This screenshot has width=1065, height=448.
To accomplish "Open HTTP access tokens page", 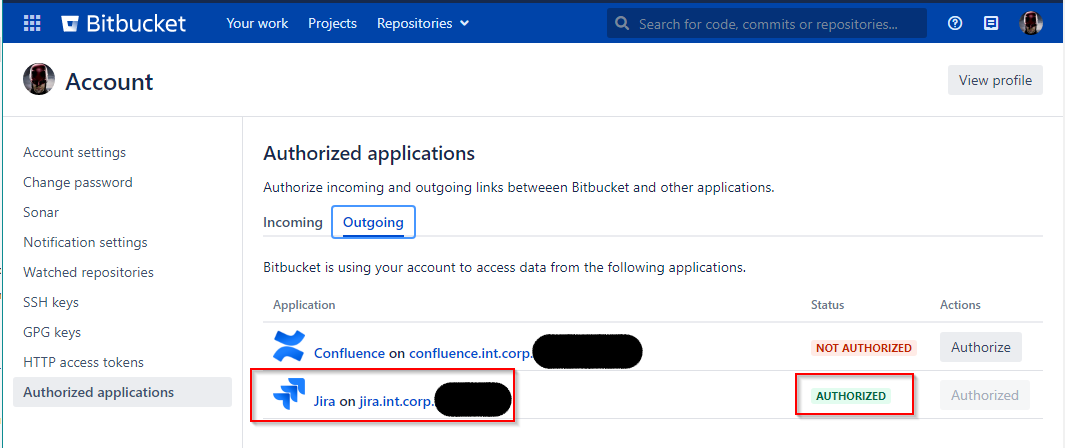I will click(x=83, y=362).
